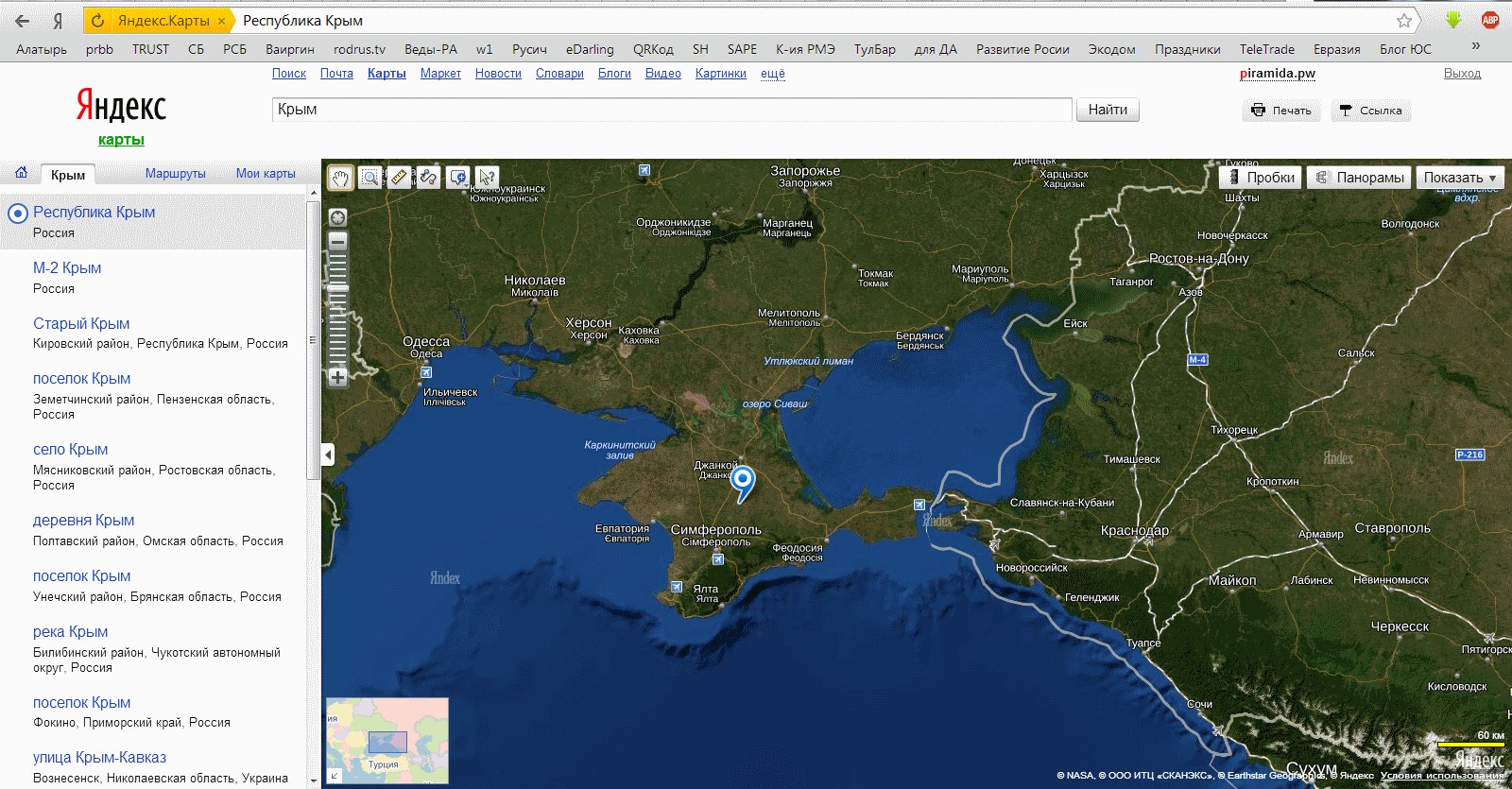
Task: Select the Республика Крым radio result
Action: pyautogui.click(x=17, y=214)
